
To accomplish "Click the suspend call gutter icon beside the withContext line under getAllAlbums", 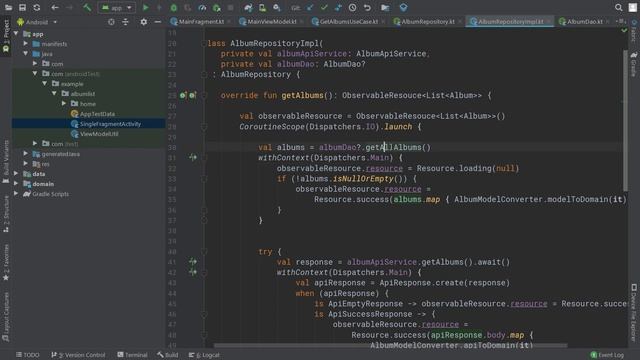I will 193,157.
